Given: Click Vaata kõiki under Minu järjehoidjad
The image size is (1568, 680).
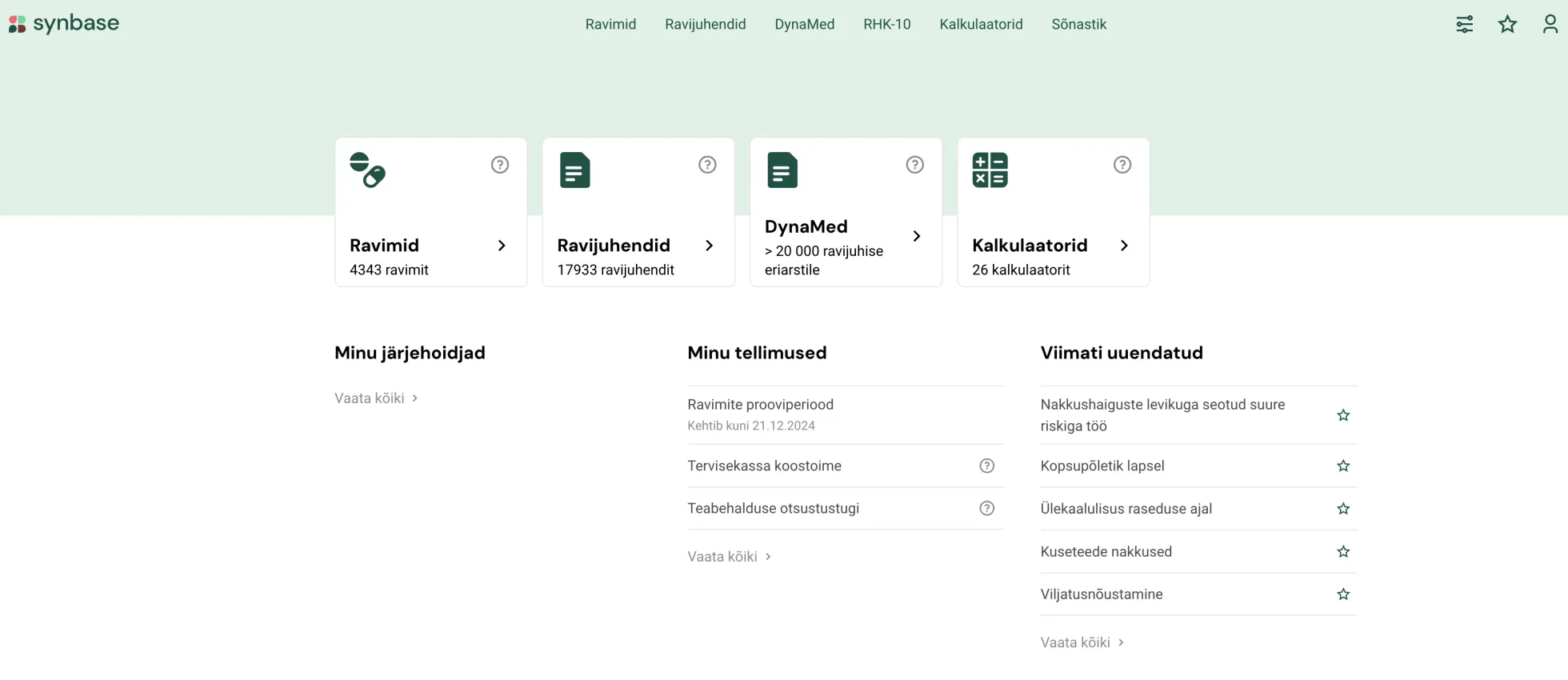Looking at the screenshot, I should pyautogui.click(x=376, y=398).
